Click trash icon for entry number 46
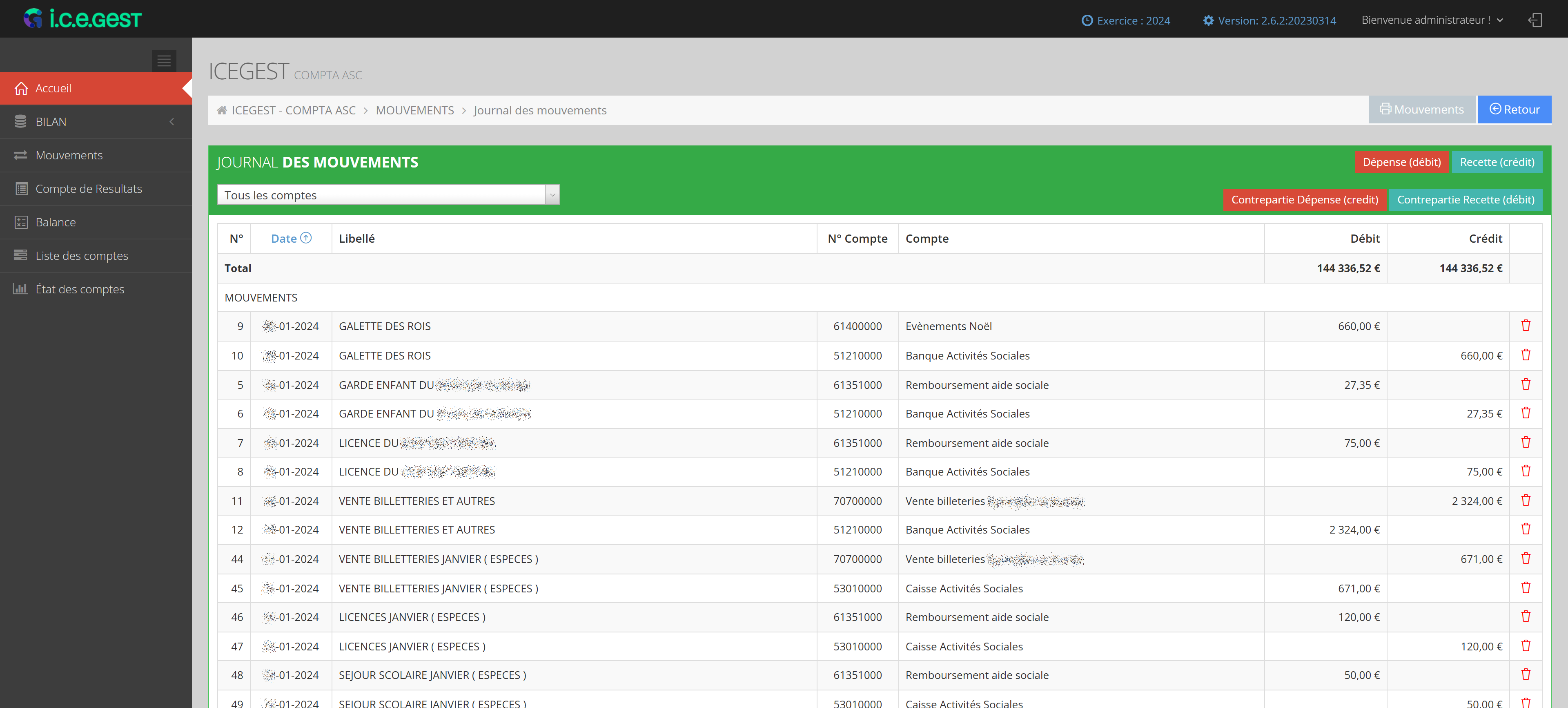This screenshot has width=1568, height=708. click(1526, 616)
